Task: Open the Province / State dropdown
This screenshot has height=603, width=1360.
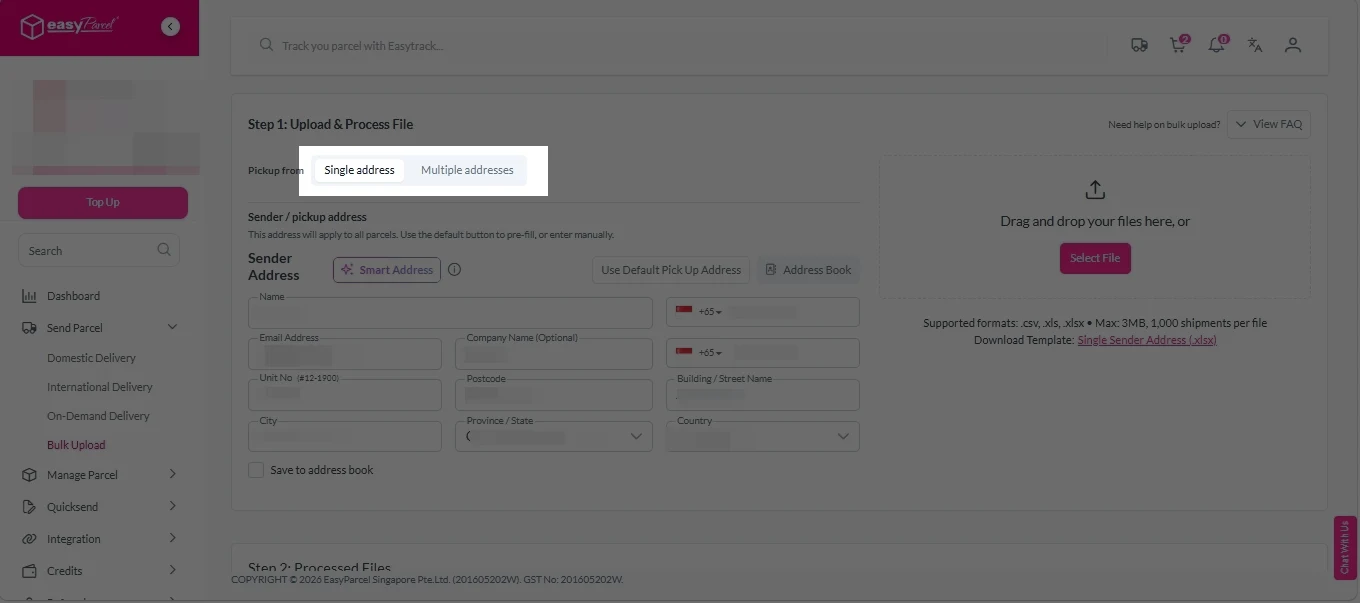Action: tap(636, 436)
